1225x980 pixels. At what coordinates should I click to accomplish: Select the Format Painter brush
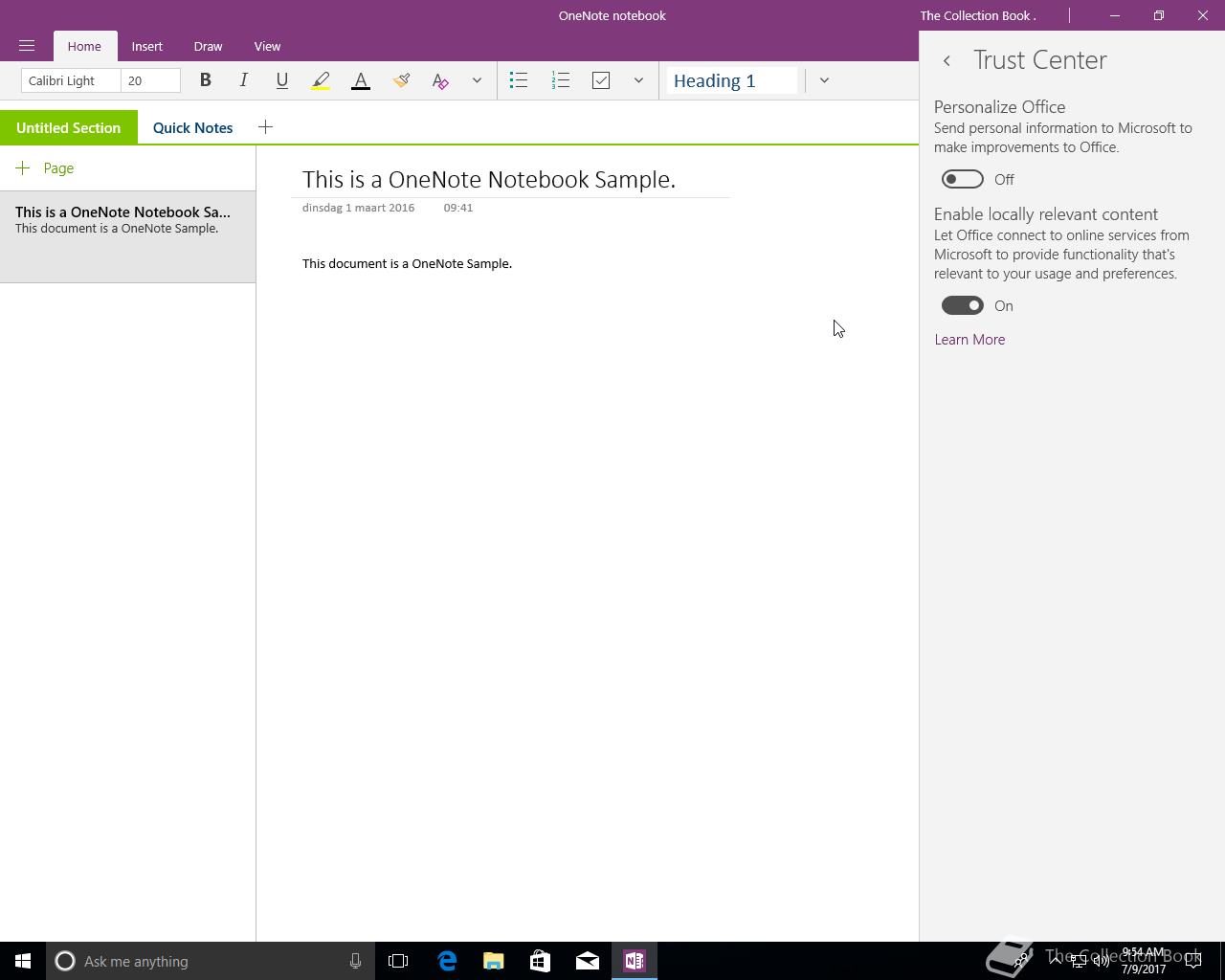[401, 80]
